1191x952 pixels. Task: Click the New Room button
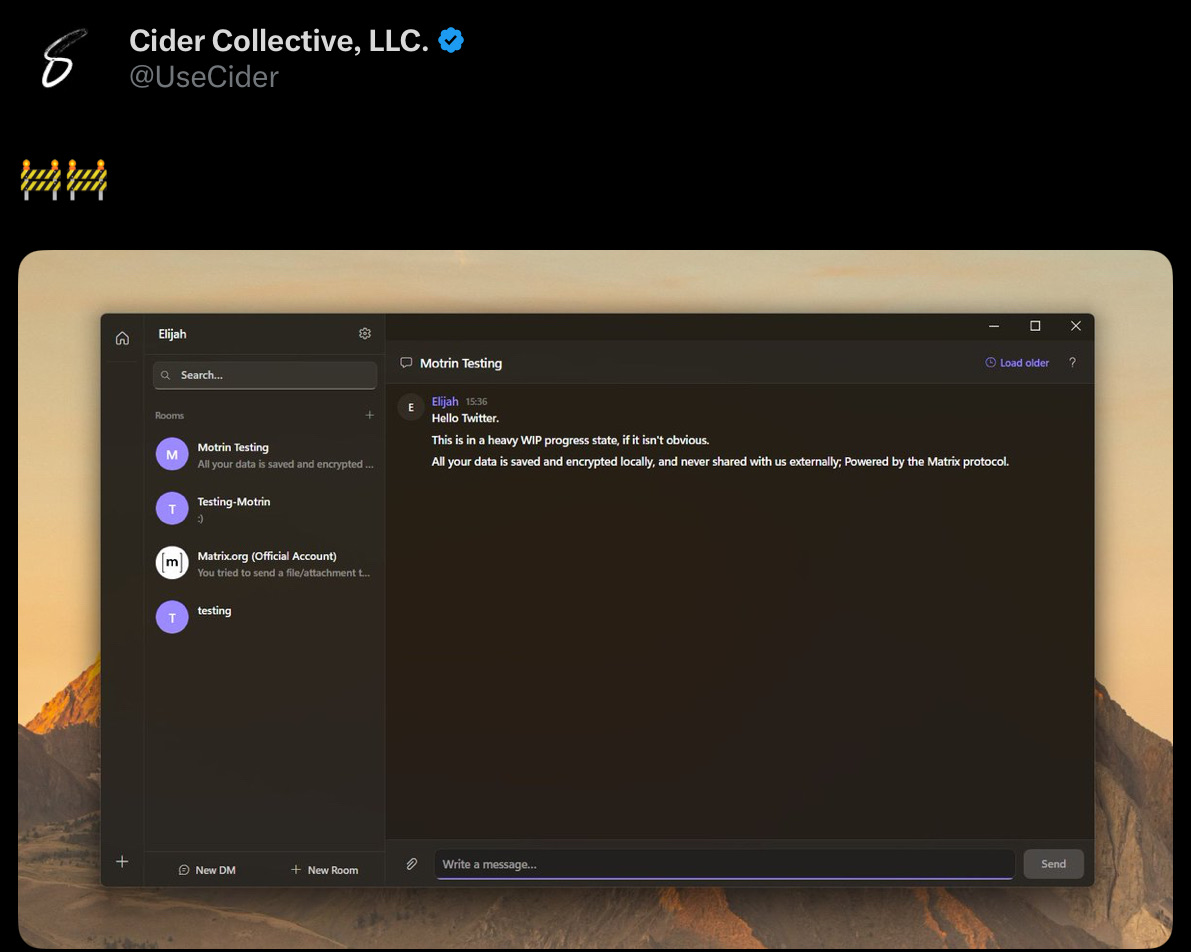(324, 870)
